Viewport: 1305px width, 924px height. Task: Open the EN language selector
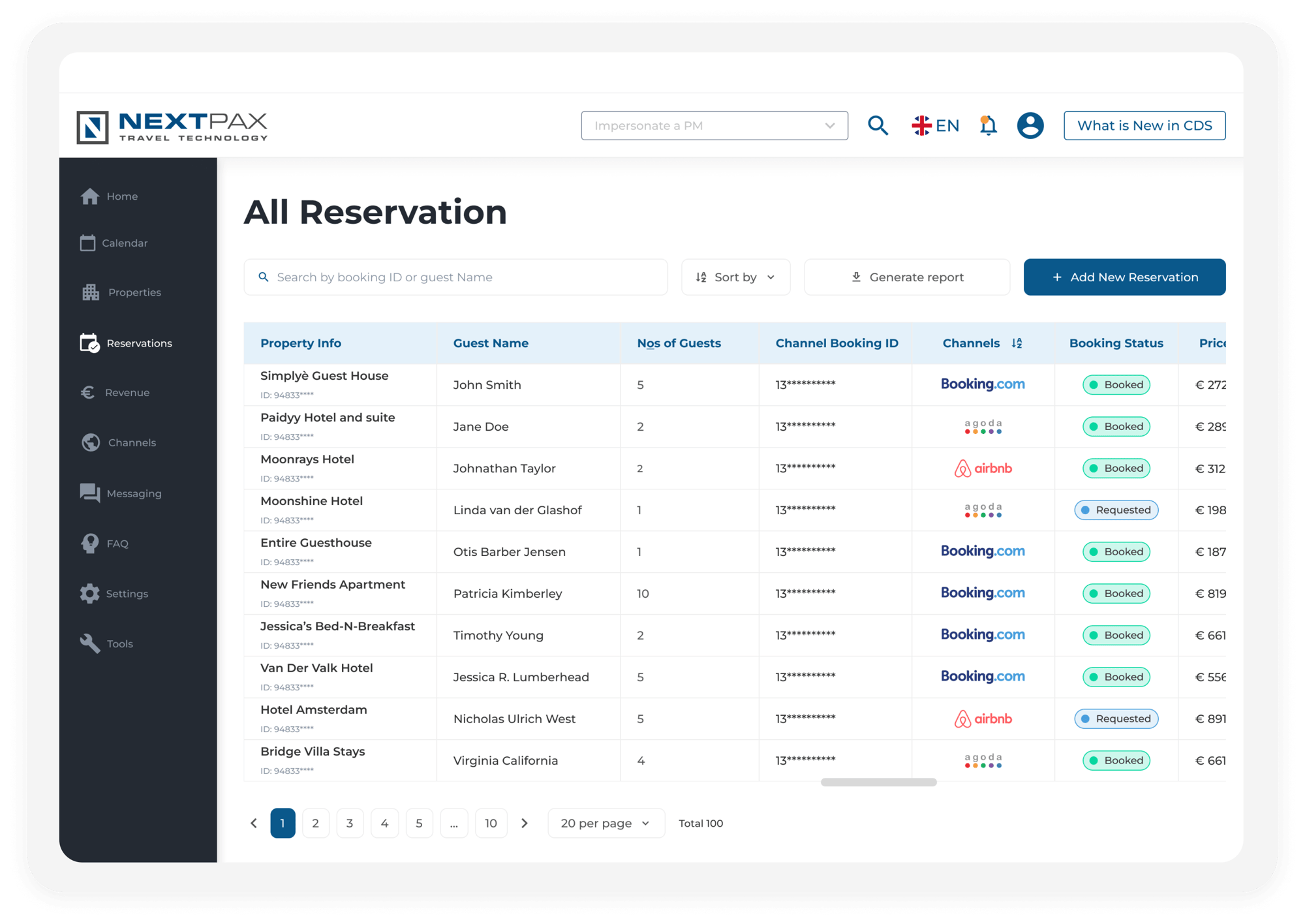coord(936,125)
